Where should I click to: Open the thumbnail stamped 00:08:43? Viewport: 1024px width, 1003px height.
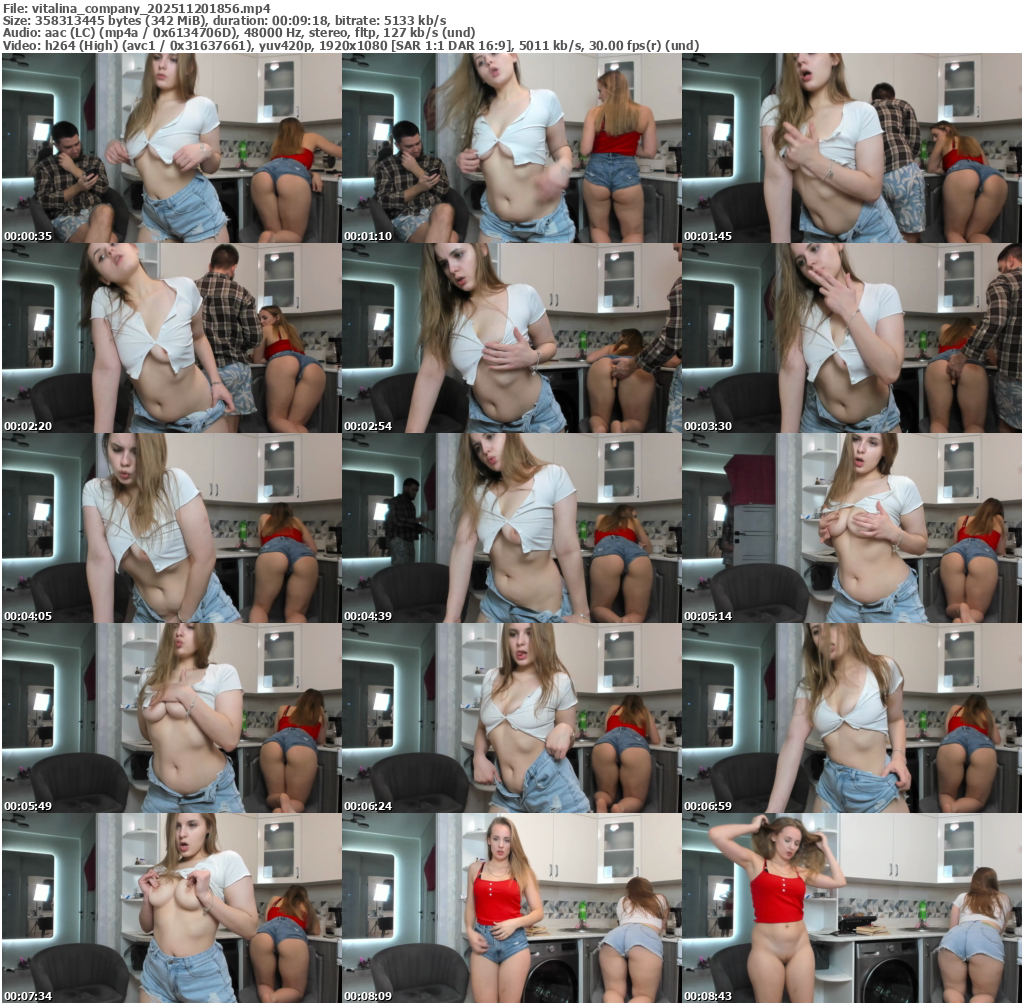tap(852, 908)
